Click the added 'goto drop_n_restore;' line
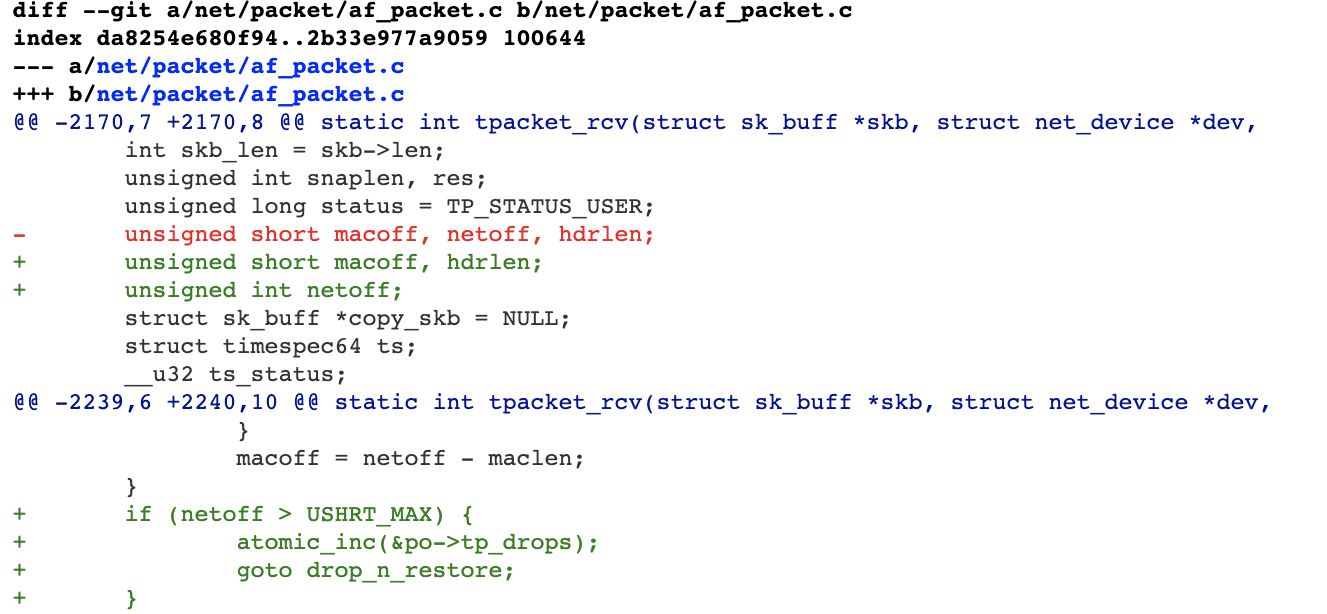Viewport: 1327px width, 614px height. [x=375, y=570]
